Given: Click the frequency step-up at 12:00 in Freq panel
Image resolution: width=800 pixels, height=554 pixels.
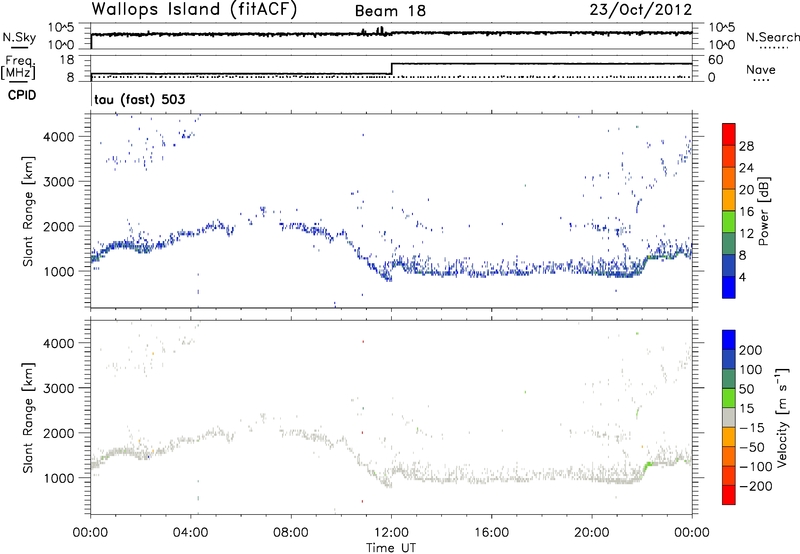Looking at the screenshot, I should coord(391,69).
